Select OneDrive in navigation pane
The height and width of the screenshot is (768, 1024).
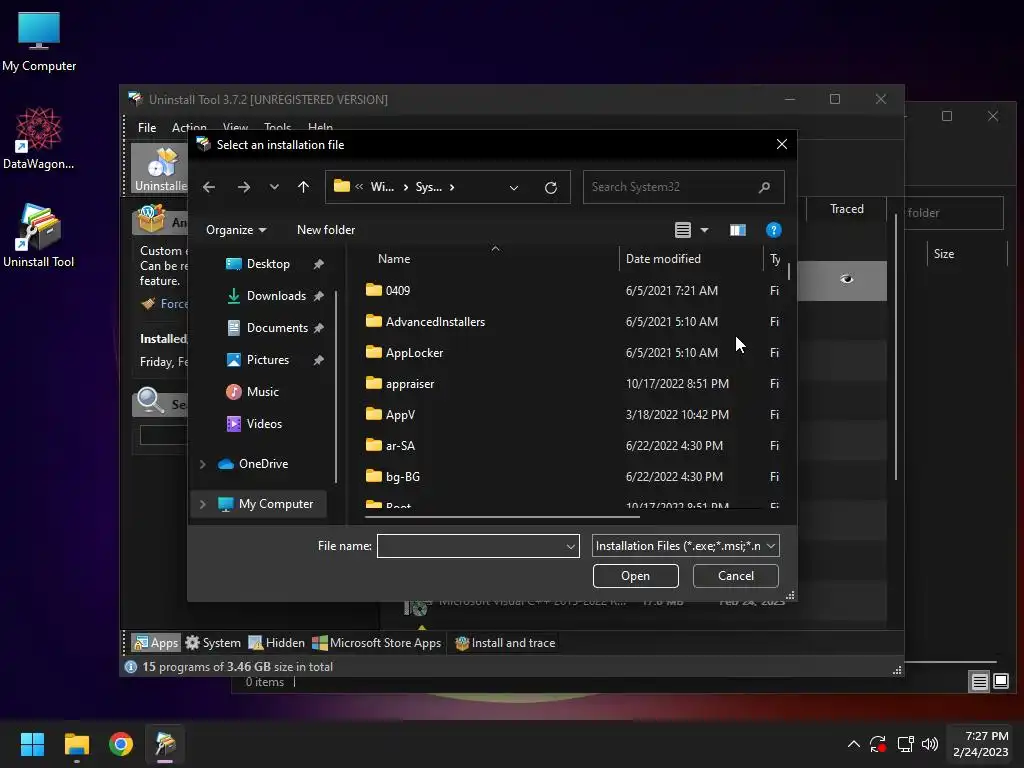pyautogui.click(x=263, y=464)
